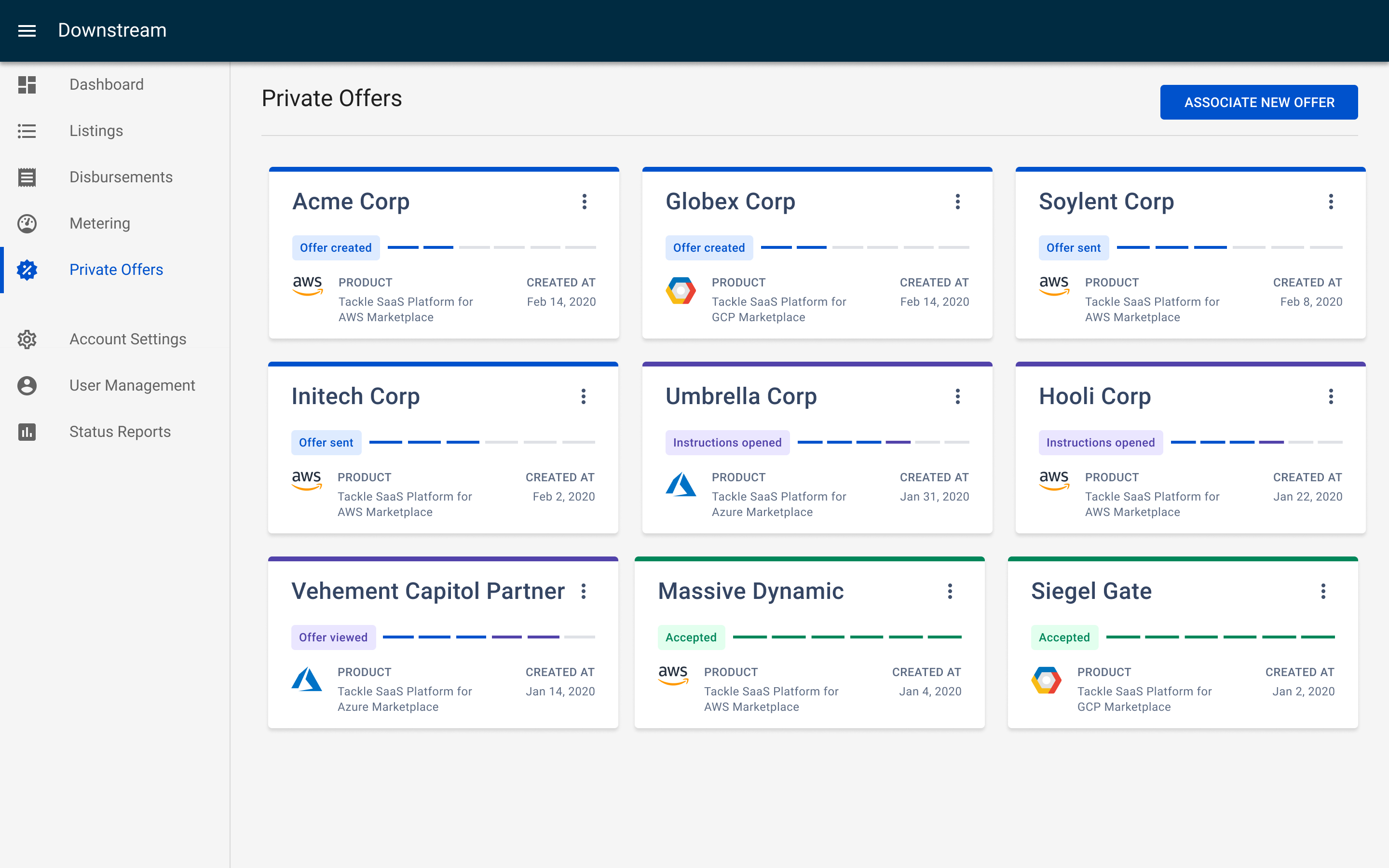Expand Hooli Corp more options menu

(x=1331, y=396)
